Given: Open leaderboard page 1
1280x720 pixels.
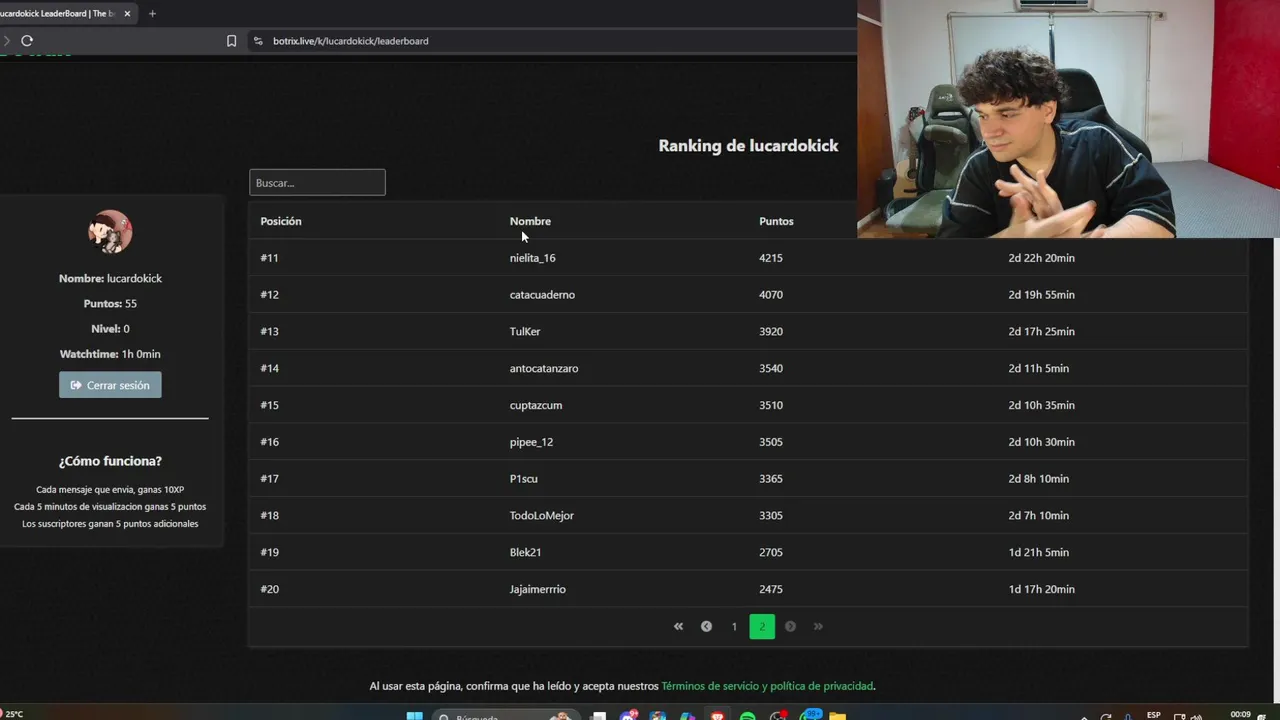Looking at the screenshot, I should click(x=734, y=626).
